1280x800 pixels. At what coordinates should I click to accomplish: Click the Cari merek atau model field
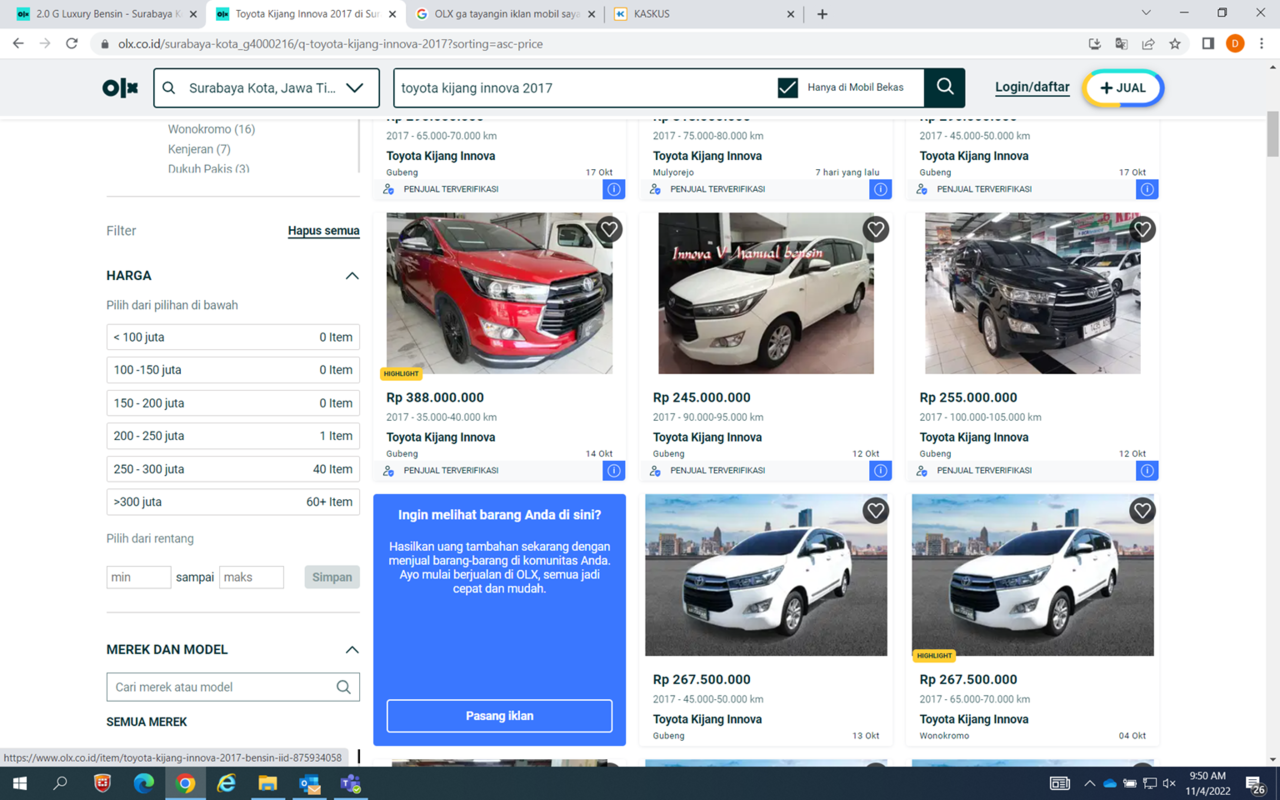pyautogui.click(x=233, y=687)
